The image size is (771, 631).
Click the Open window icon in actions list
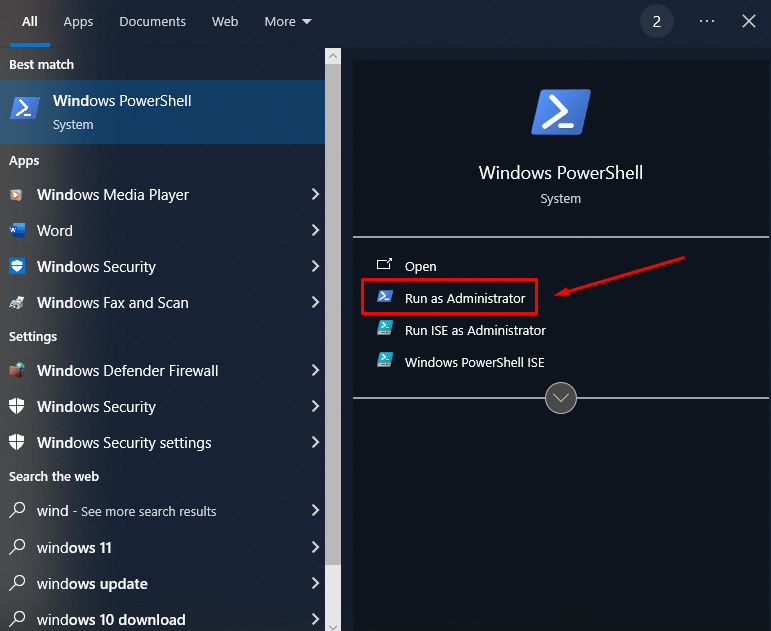384,265
